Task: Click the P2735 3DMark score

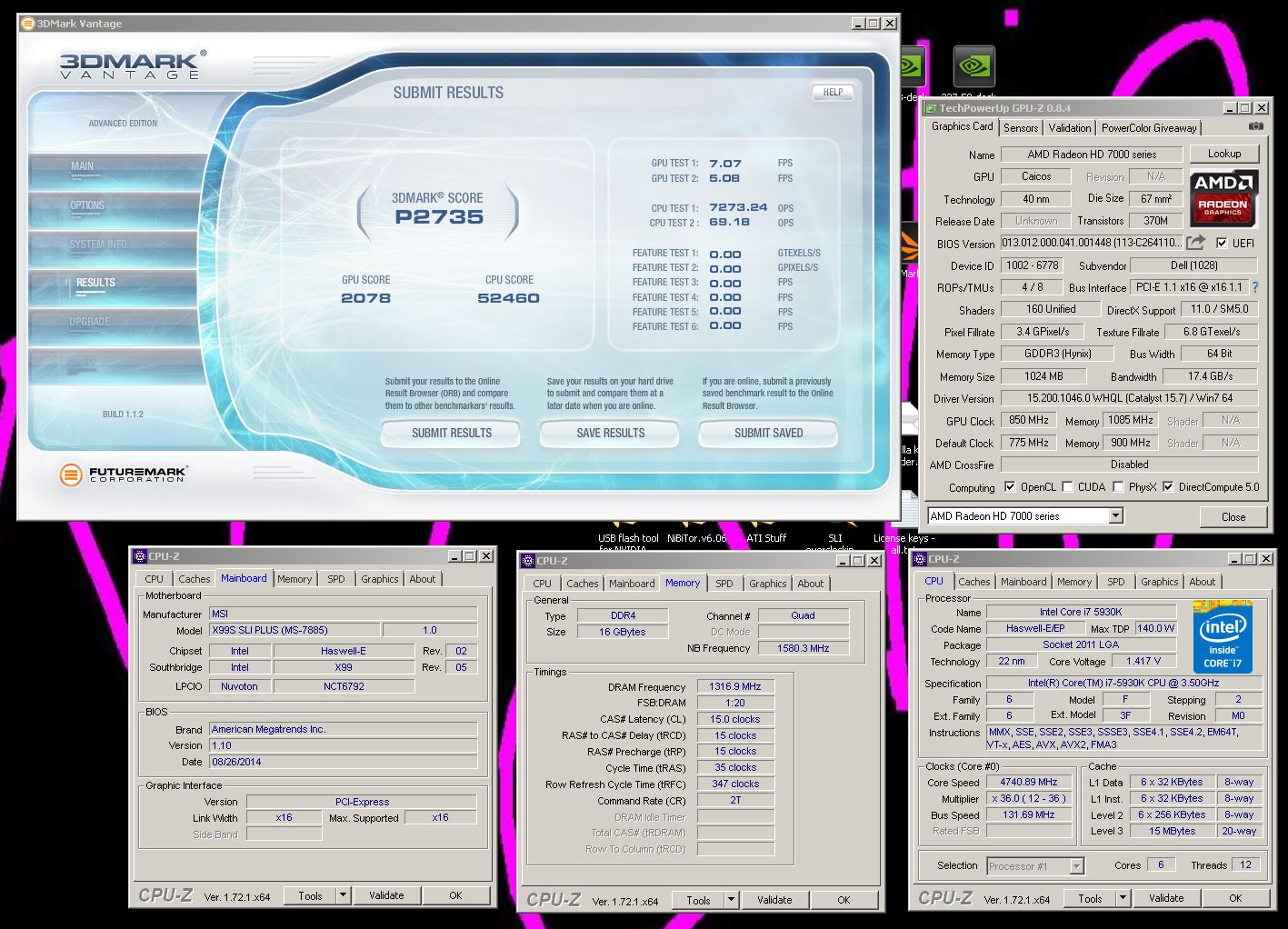Action: click(x=439, y=217)
